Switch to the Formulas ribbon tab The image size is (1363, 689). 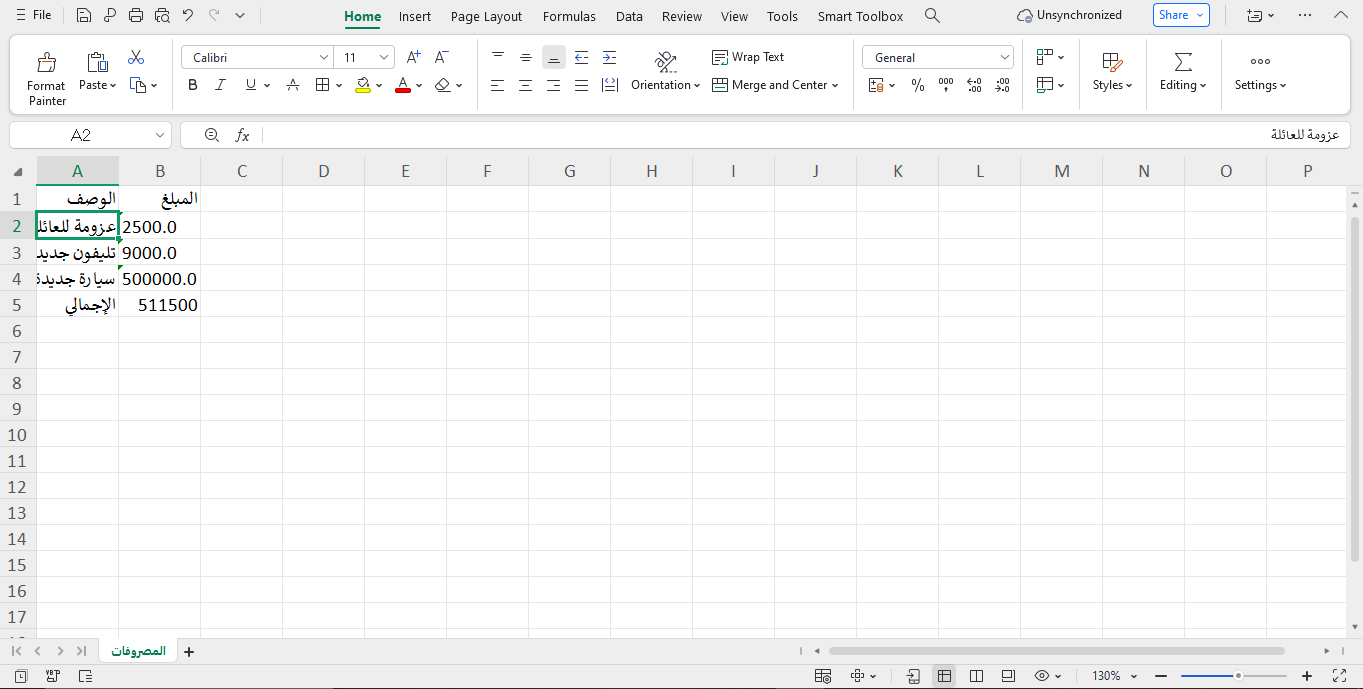pos(569,16)
